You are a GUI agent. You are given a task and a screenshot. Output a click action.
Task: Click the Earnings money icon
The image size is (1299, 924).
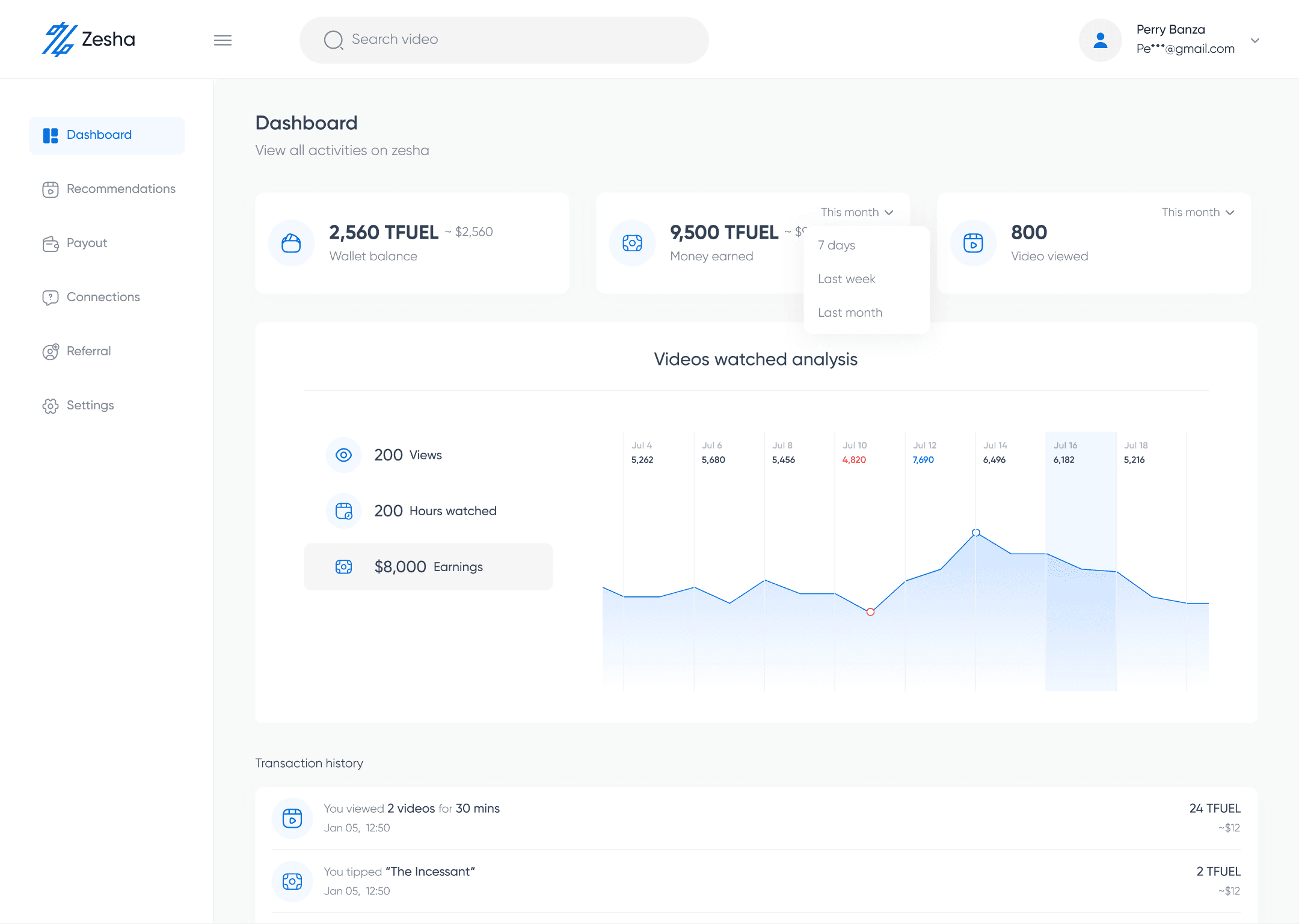pos(343,567)
